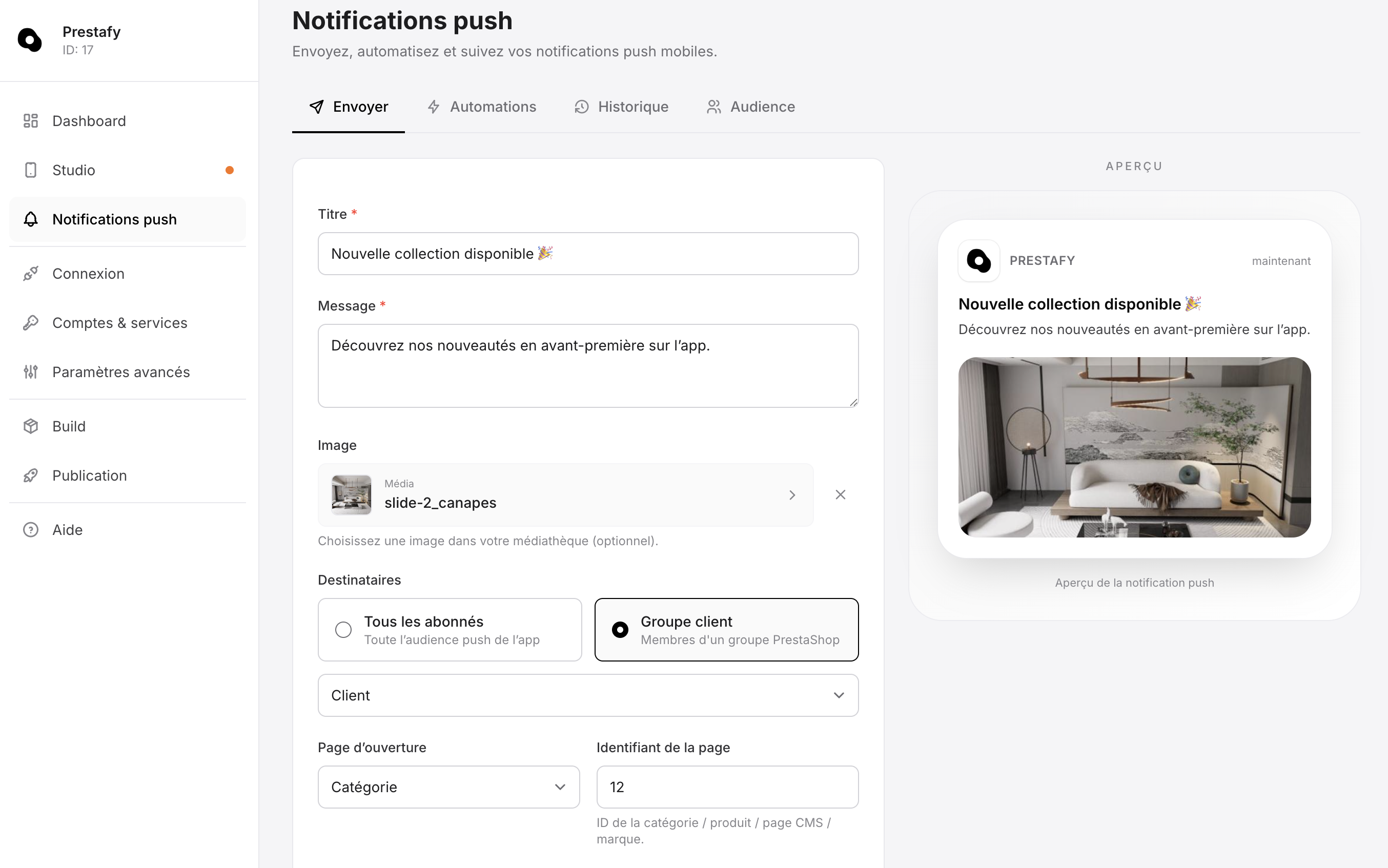Viewport: 1388px width, 868px height.
Task: Click the Studio phone icon
Action: 30,170
